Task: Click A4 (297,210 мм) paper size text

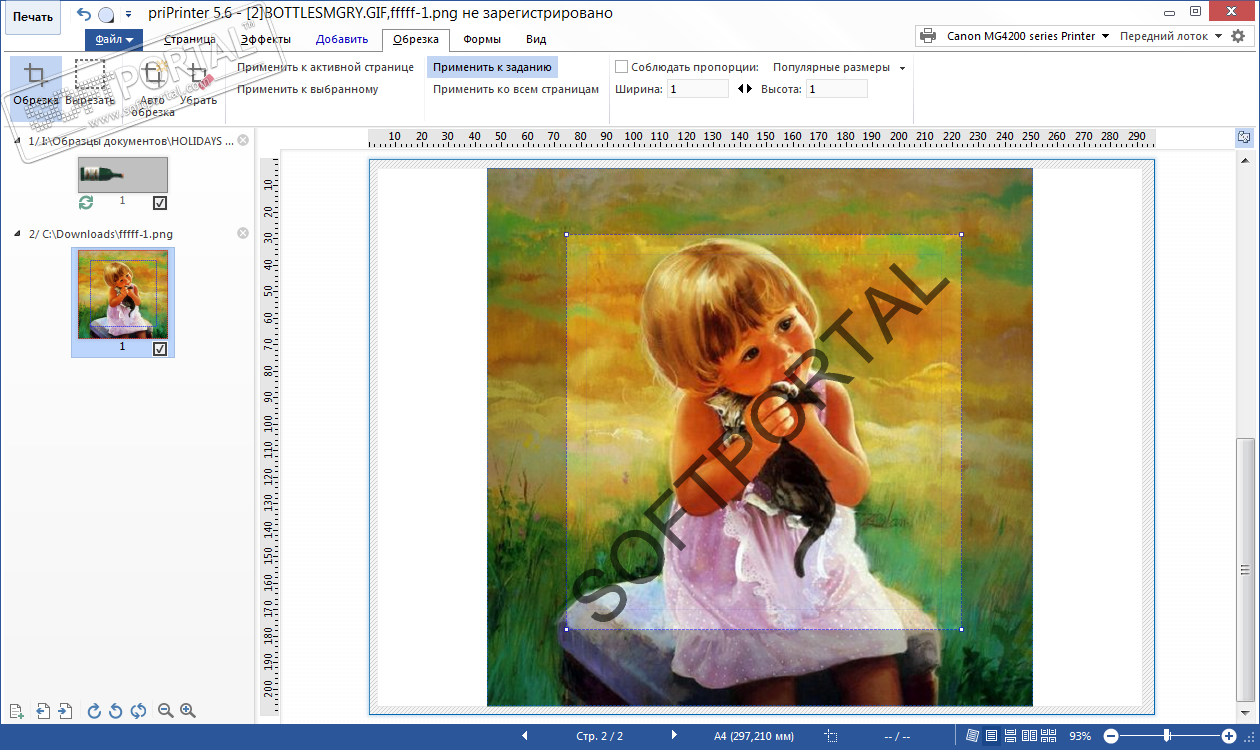Action: tap(756, 736)
